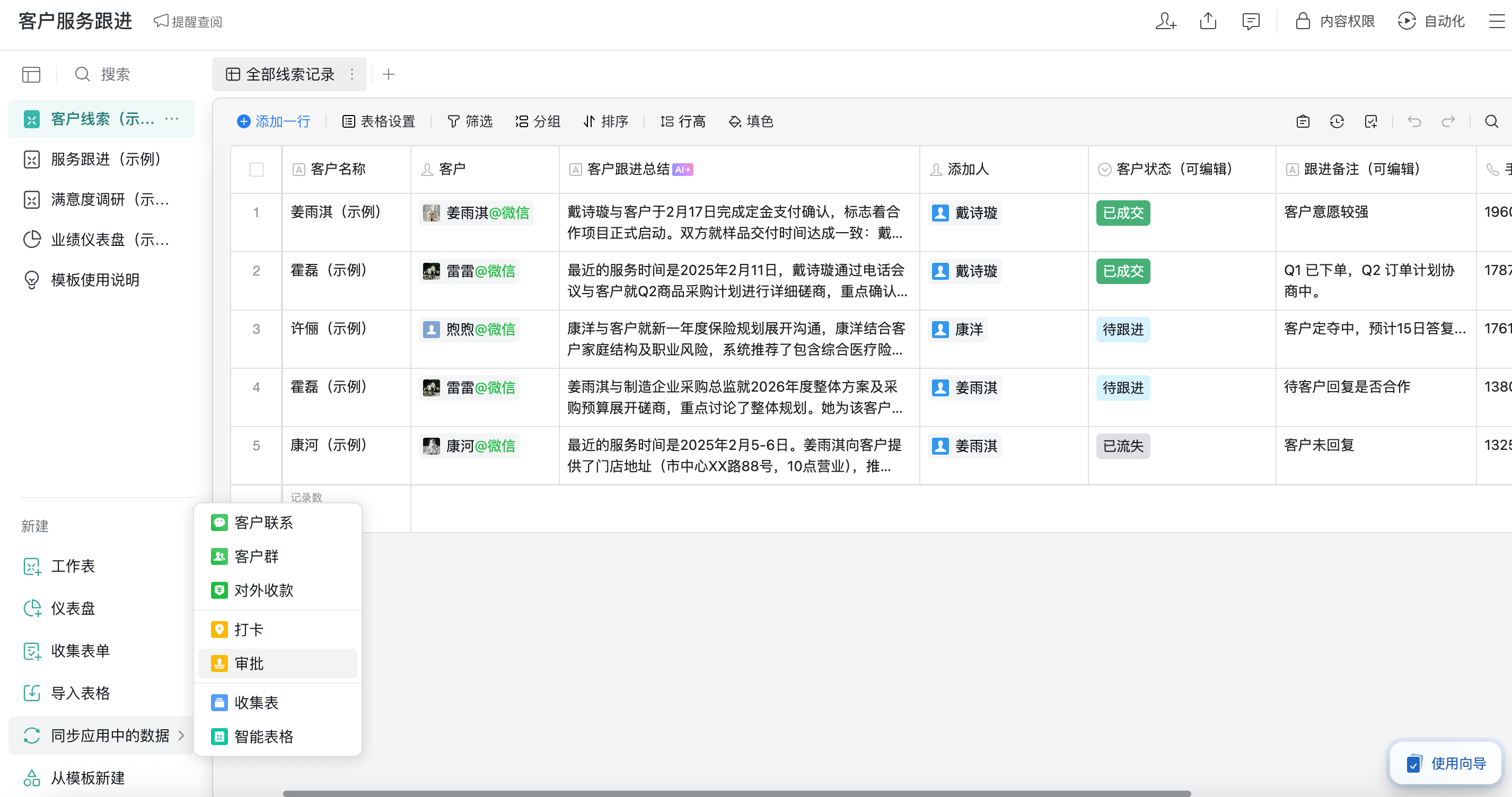Open the hamburger menu icon

click(1496, 22)
